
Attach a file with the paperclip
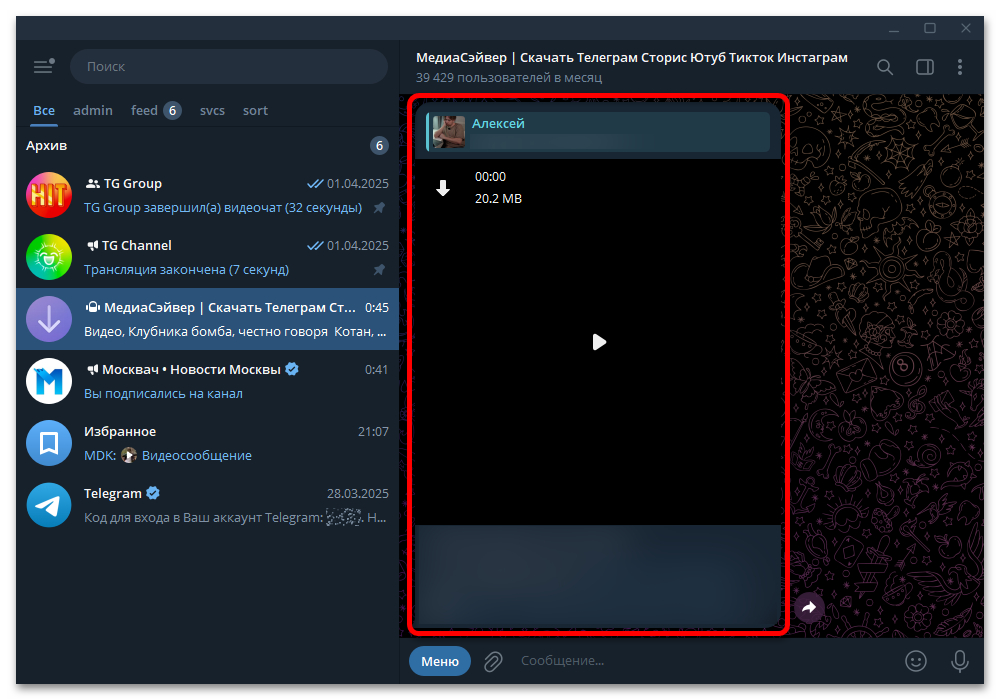click(x=493, y=661)
